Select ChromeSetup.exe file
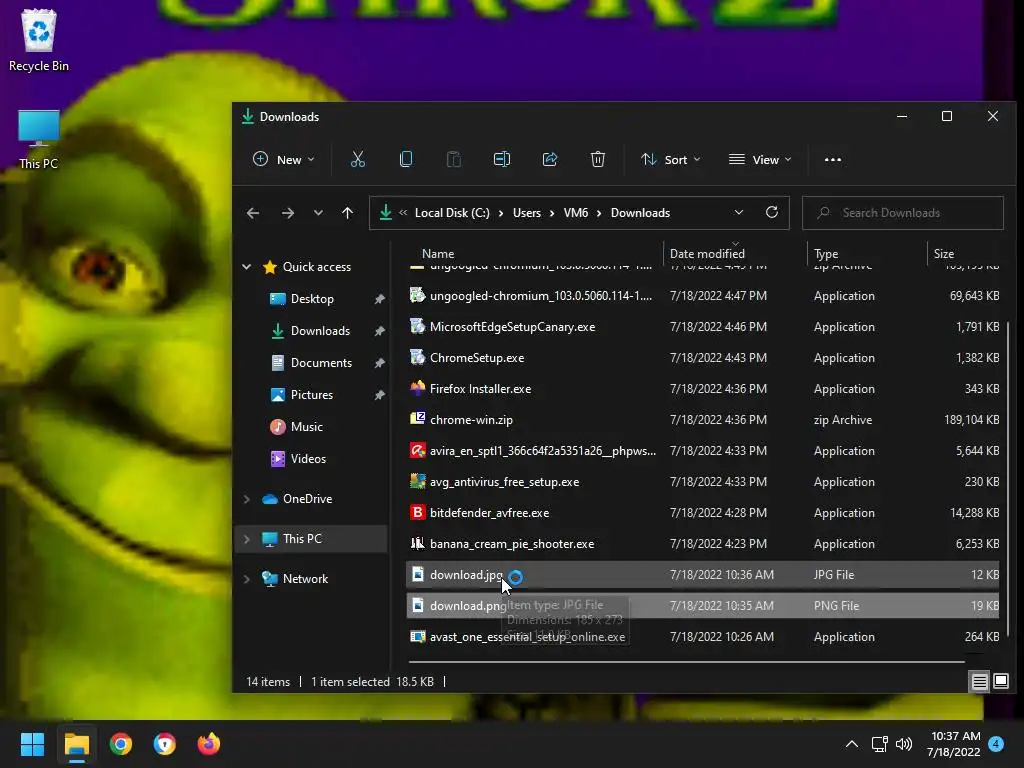Image resolution: width=1024 pixels, height=768 pixels. click(x=704, y=358)
